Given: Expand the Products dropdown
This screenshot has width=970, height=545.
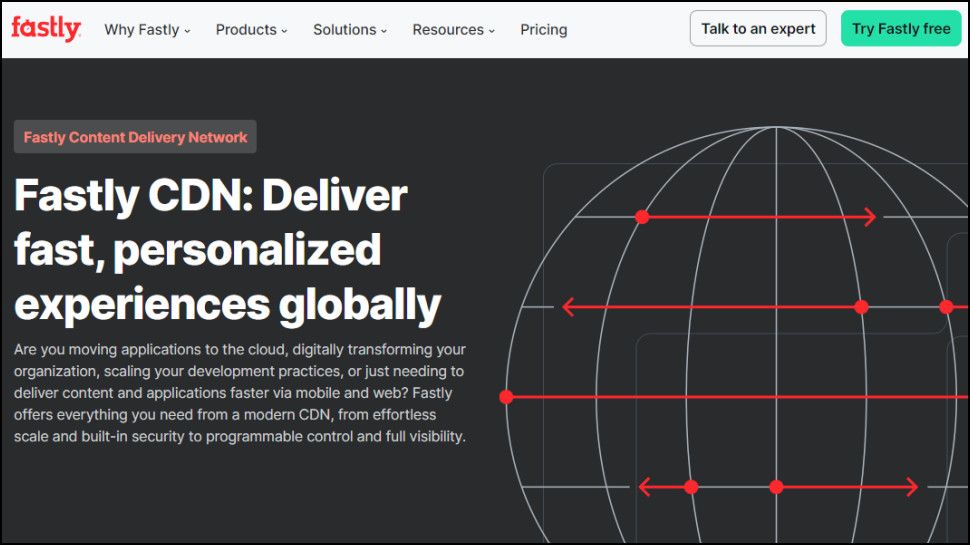Looking at the screenshot, I should pyautogui.click(x=251, y=30).
